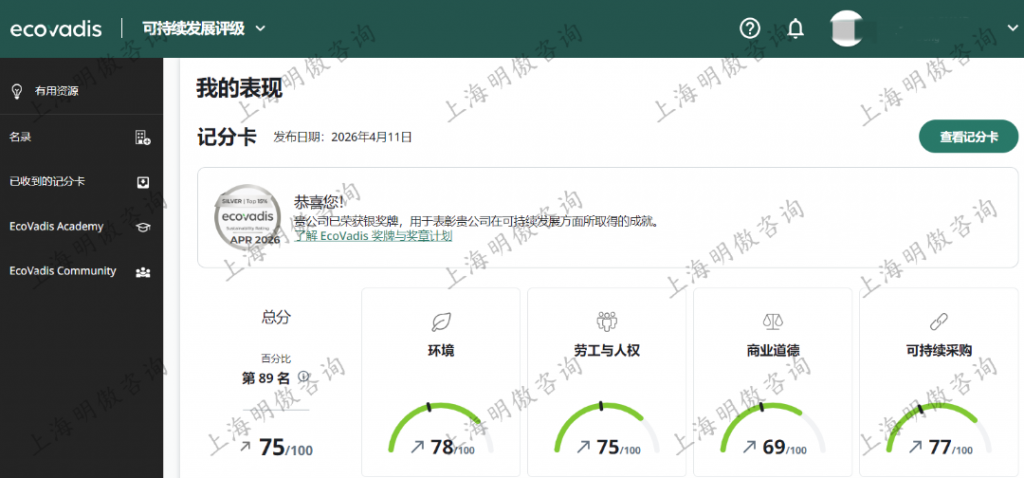Screen dimensions: 1024x478
Task: Click the EcoVadis logo in header
Action: tap(56, 28)
